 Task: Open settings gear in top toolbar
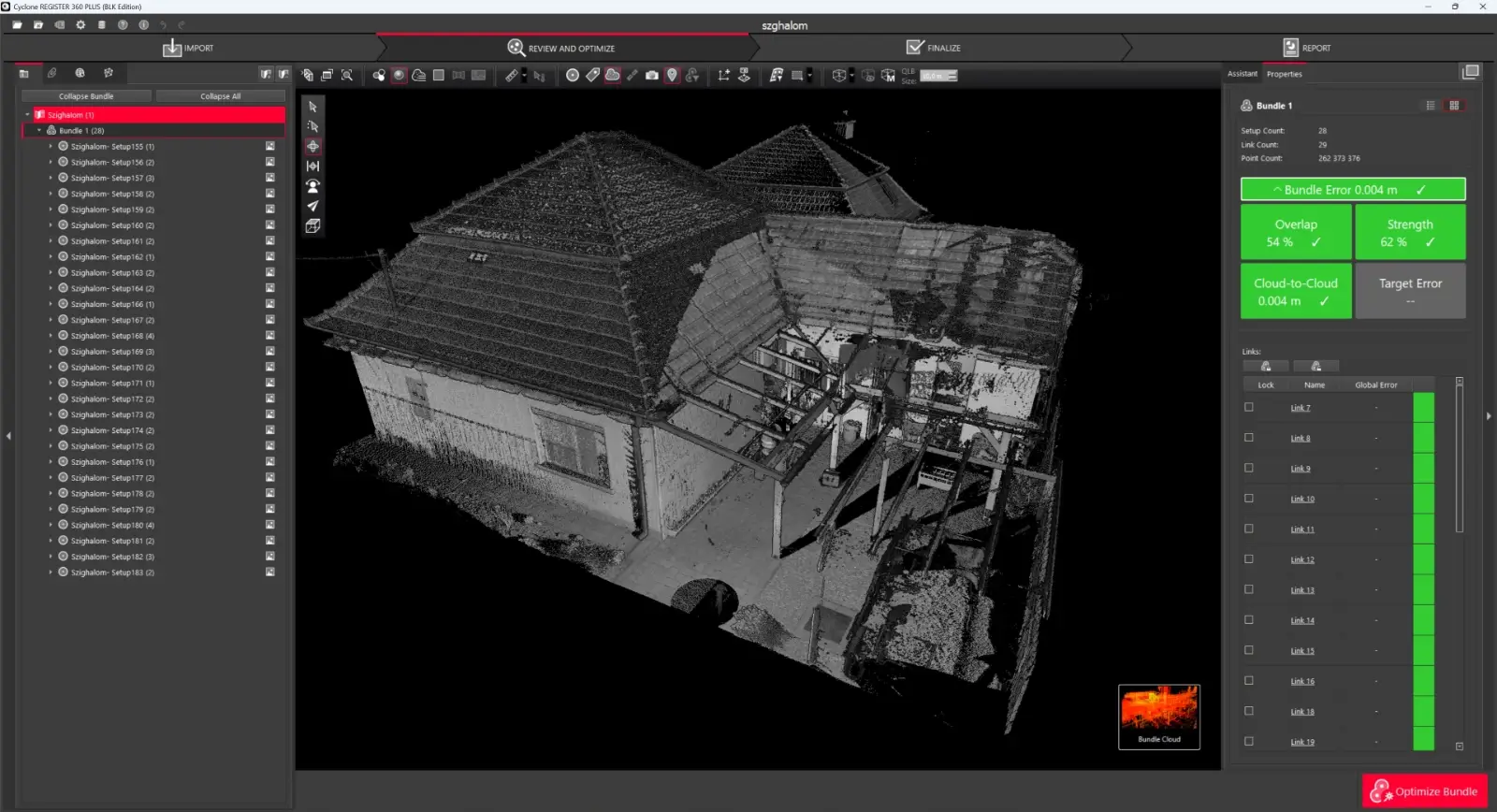pyautogui.click(x=80, y=25)
